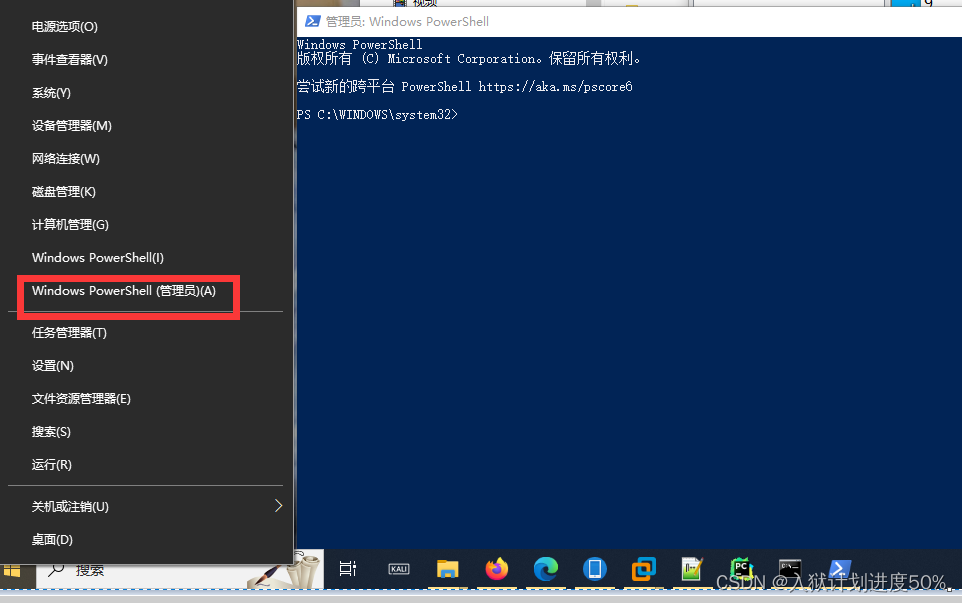The height and width of the screenshot is (603, 962).
Task: Click the PowerShell window title icon
Action: pyautogui.click(x=312, y=21)
